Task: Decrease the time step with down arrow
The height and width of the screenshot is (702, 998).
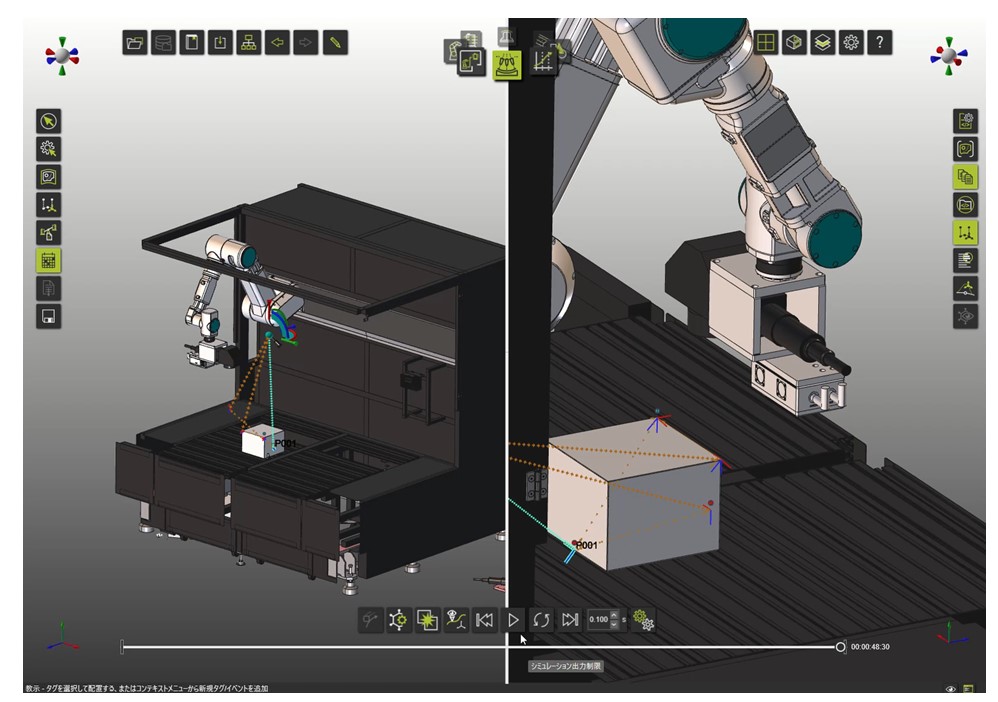Action: pyautogui.click(x=614, y=624)
